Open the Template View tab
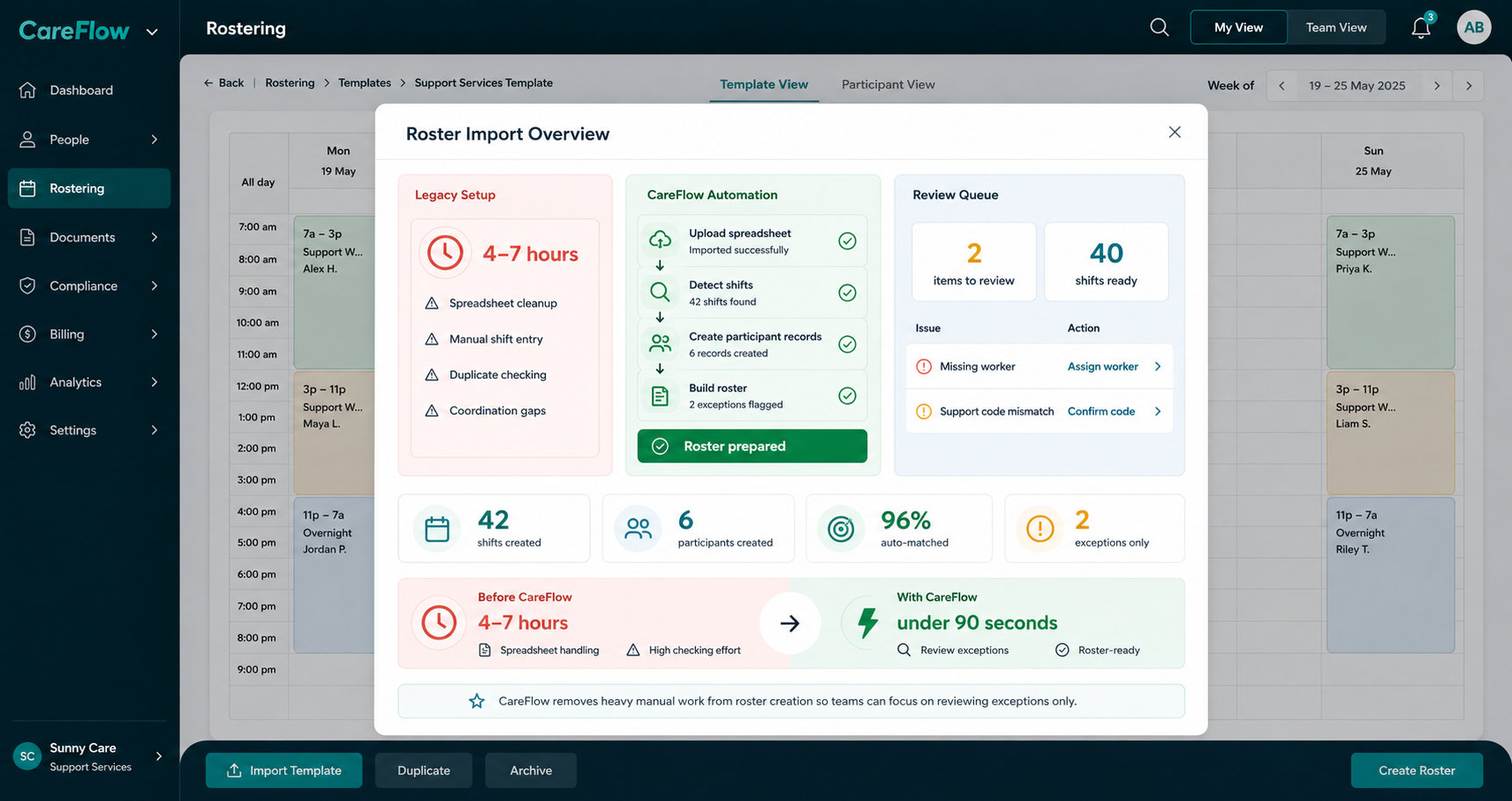Image resolution: width=1512 pixels, height=801 pixels. (x=763, y=85)
